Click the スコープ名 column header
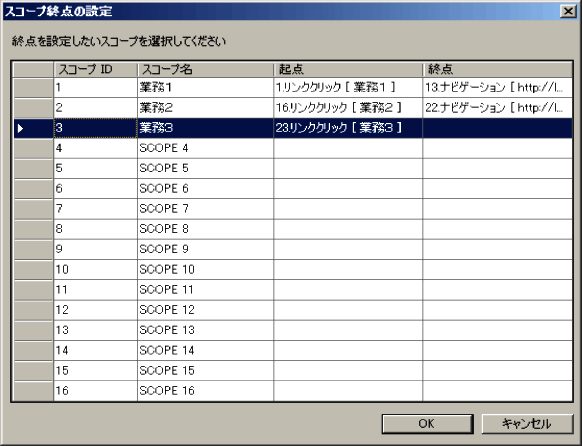The height and width of the screenshot is (446, 582). [206, 69]
